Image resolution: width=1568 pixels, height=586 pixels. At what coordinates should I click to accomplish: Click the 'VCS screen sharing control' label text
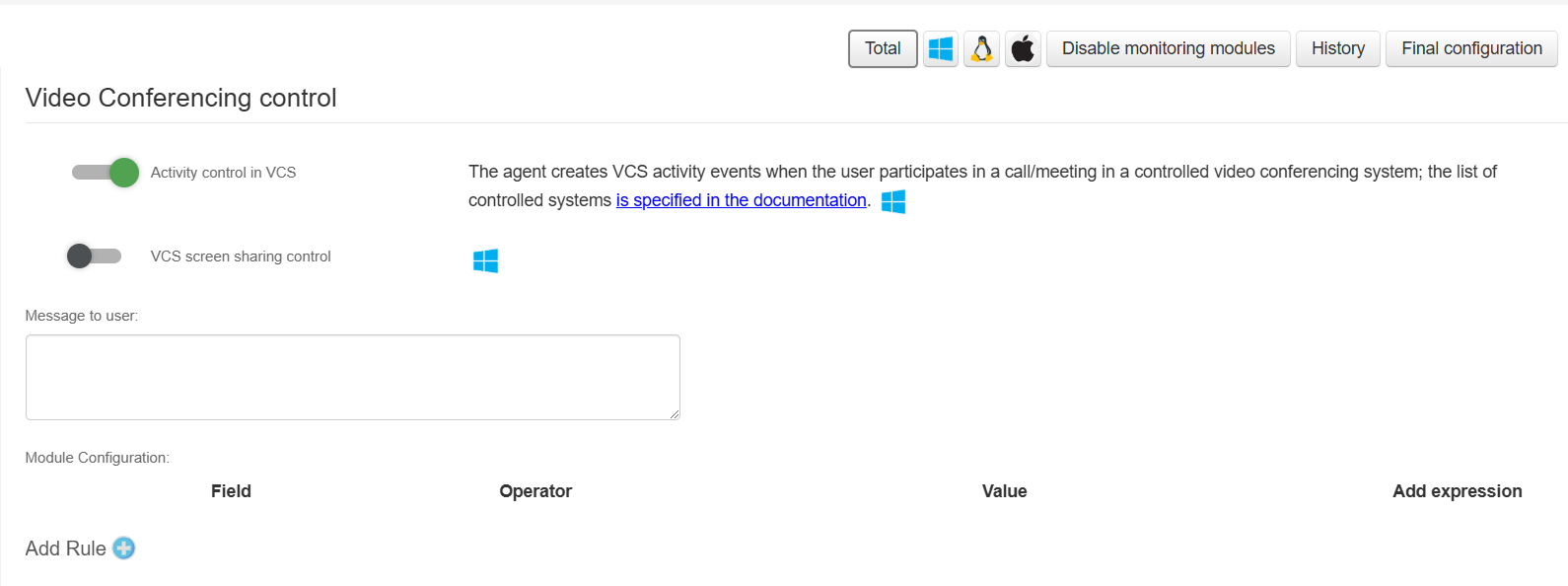[x=241, y=256]
